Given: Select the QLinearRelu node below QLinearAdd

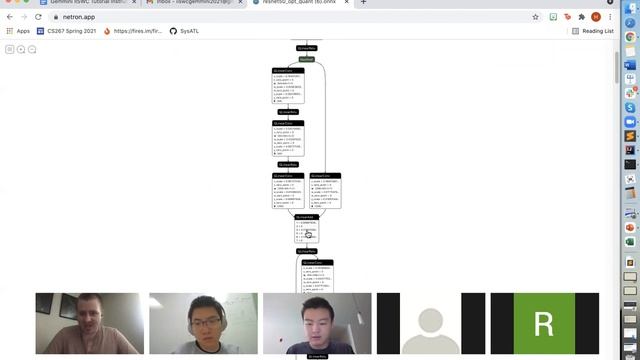Looking at the screenshot, I should point(307,251).
